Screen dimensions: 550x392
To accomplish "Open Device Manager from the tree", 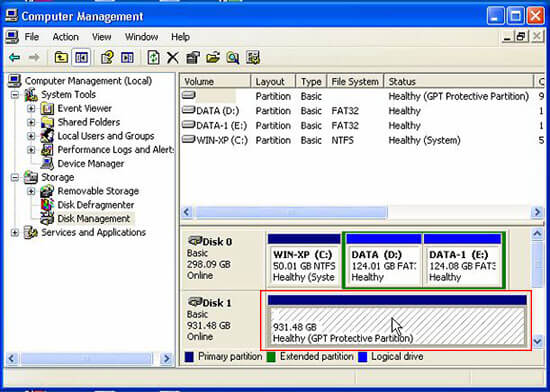I will pos(90,164).
